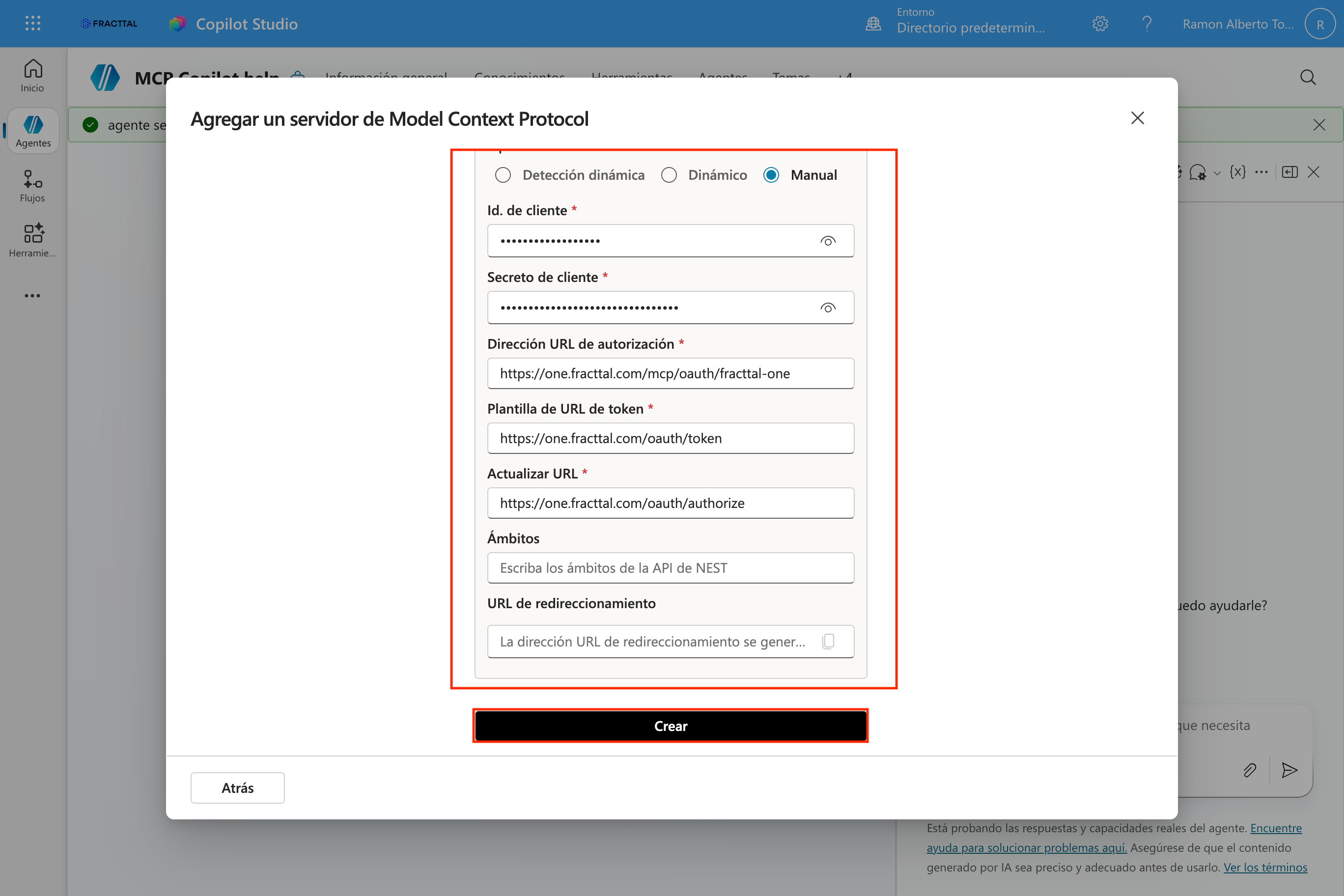Select the Detección dinámica radio option
Screen dimensions: 1344x896
503,175
